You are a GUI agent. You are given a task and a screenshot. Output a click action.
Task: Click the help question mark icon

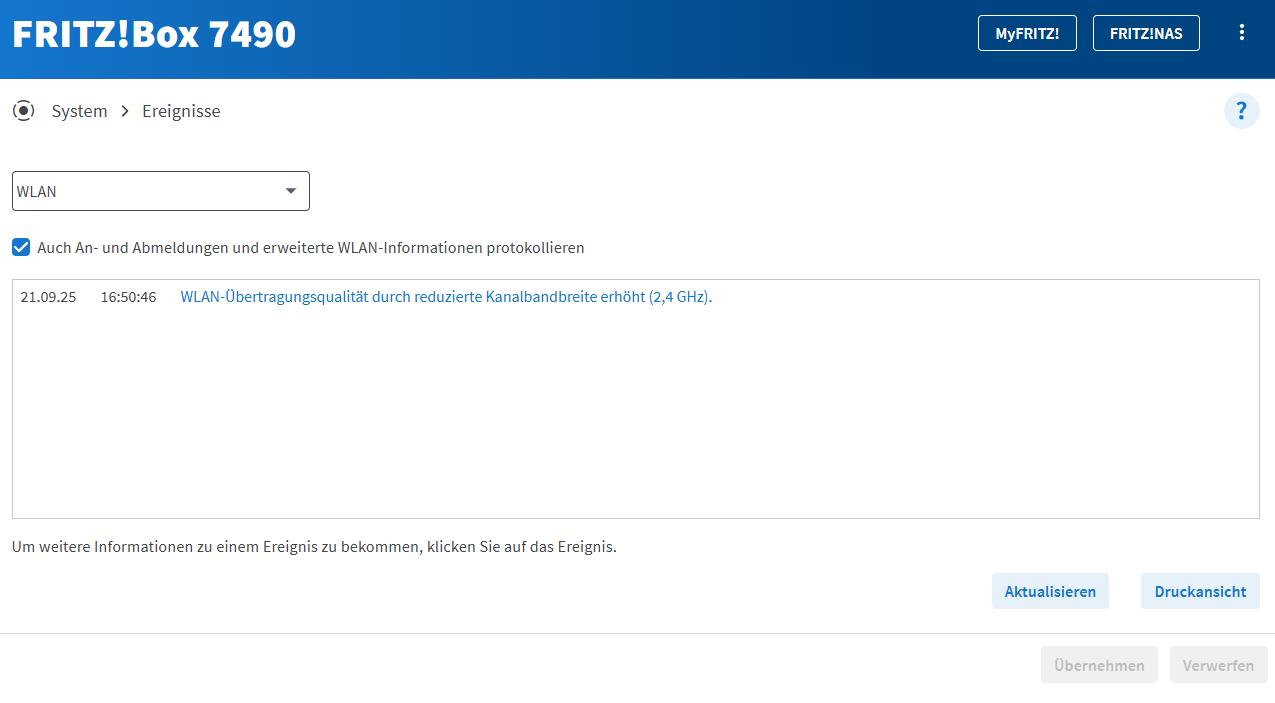click(x=1242, y=111)
